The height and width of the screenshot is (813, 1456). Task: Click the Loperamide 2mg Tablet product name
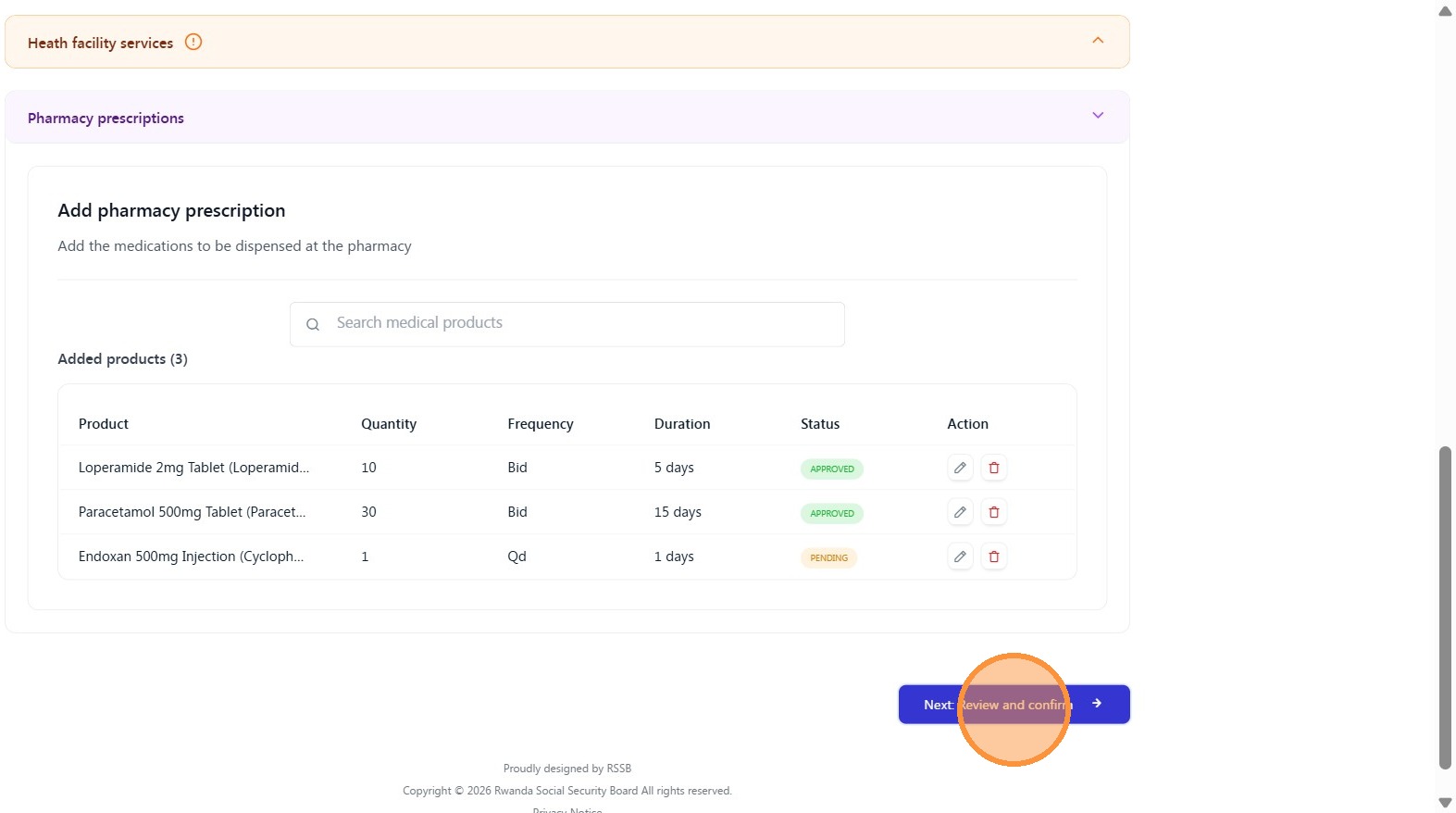(x=193, y=468)
